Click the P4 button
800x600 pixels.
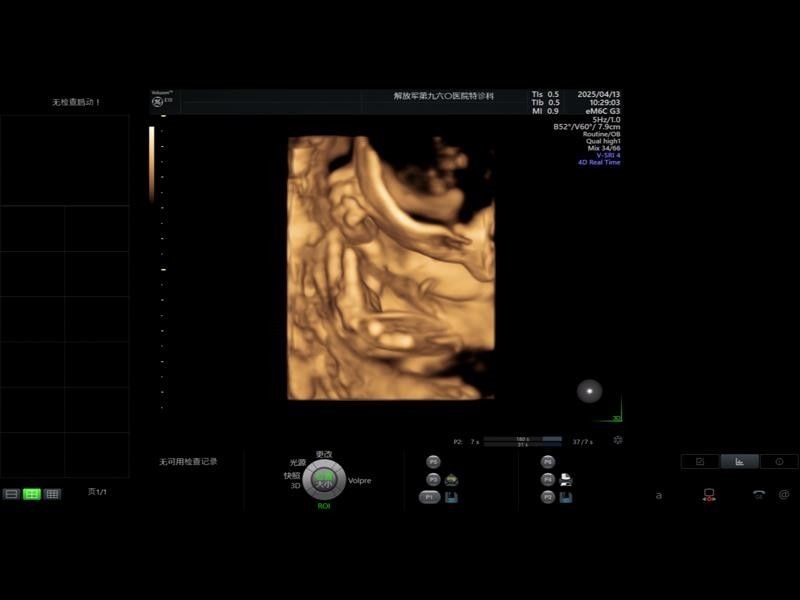547,480
